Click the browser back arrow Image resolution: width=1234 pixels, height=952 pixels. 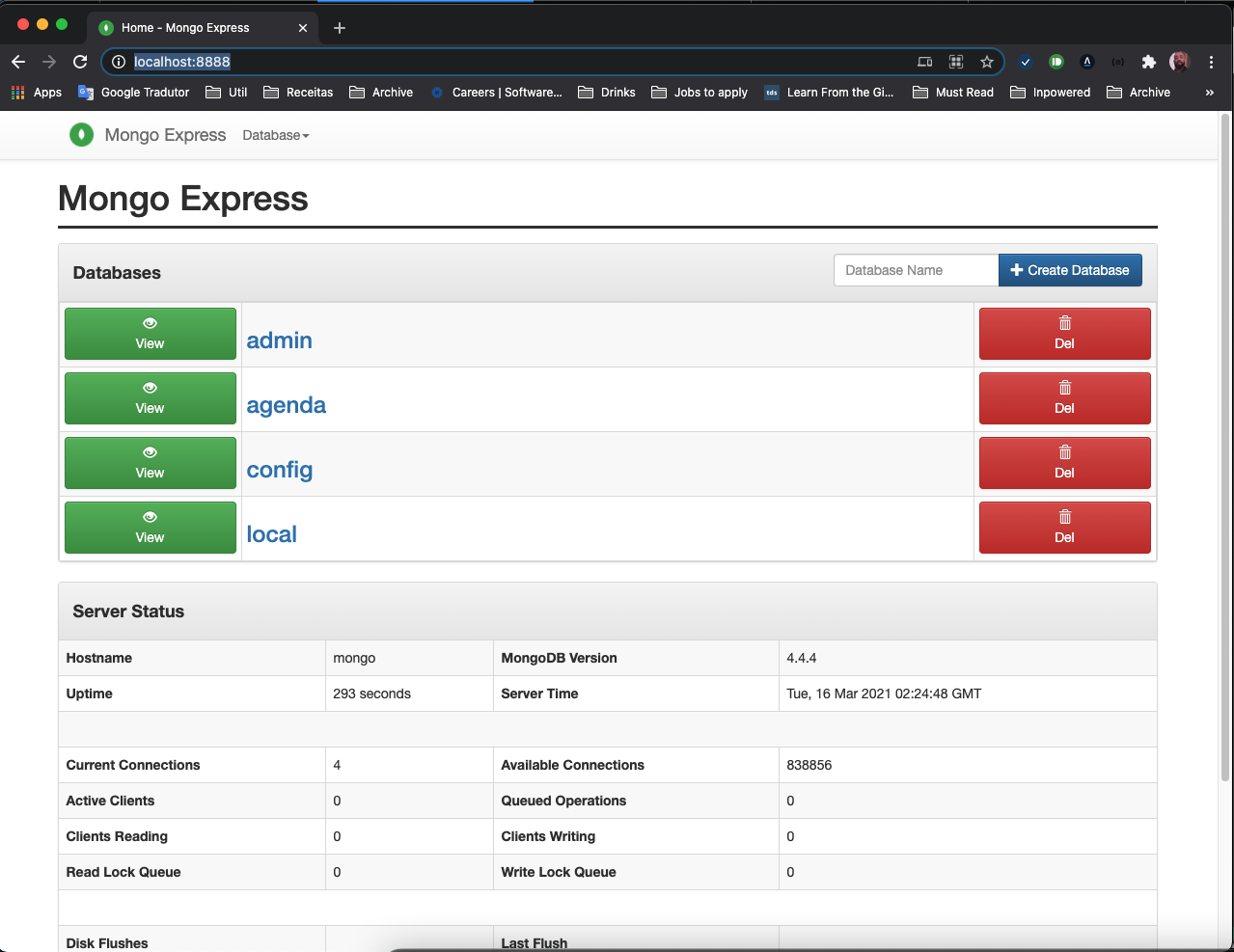click(18, 62)
